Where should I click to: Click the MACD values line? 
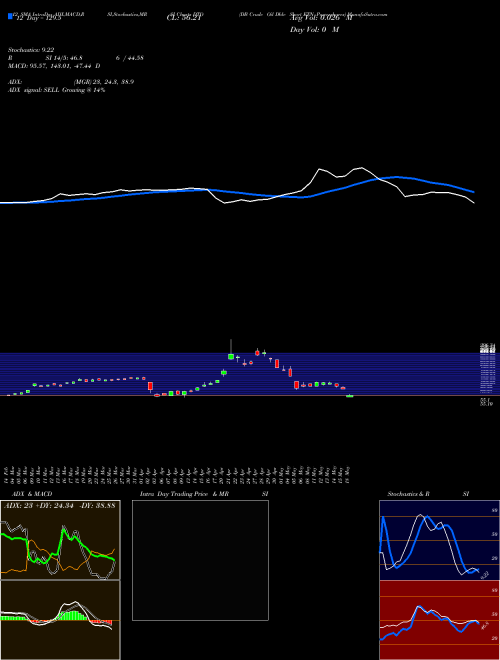pos(54,66)
